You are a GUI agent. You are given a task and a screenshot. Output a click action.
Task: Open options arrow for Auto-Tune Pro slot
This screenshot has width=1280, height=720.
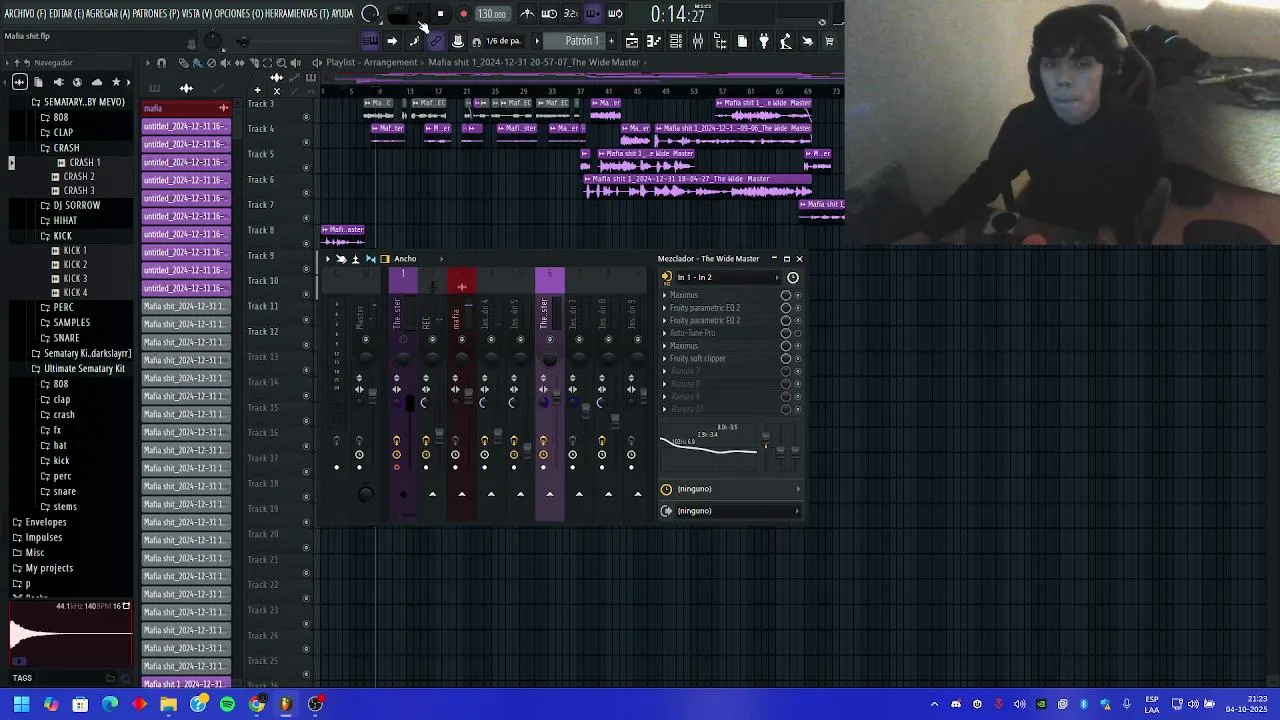click(664, 333)
